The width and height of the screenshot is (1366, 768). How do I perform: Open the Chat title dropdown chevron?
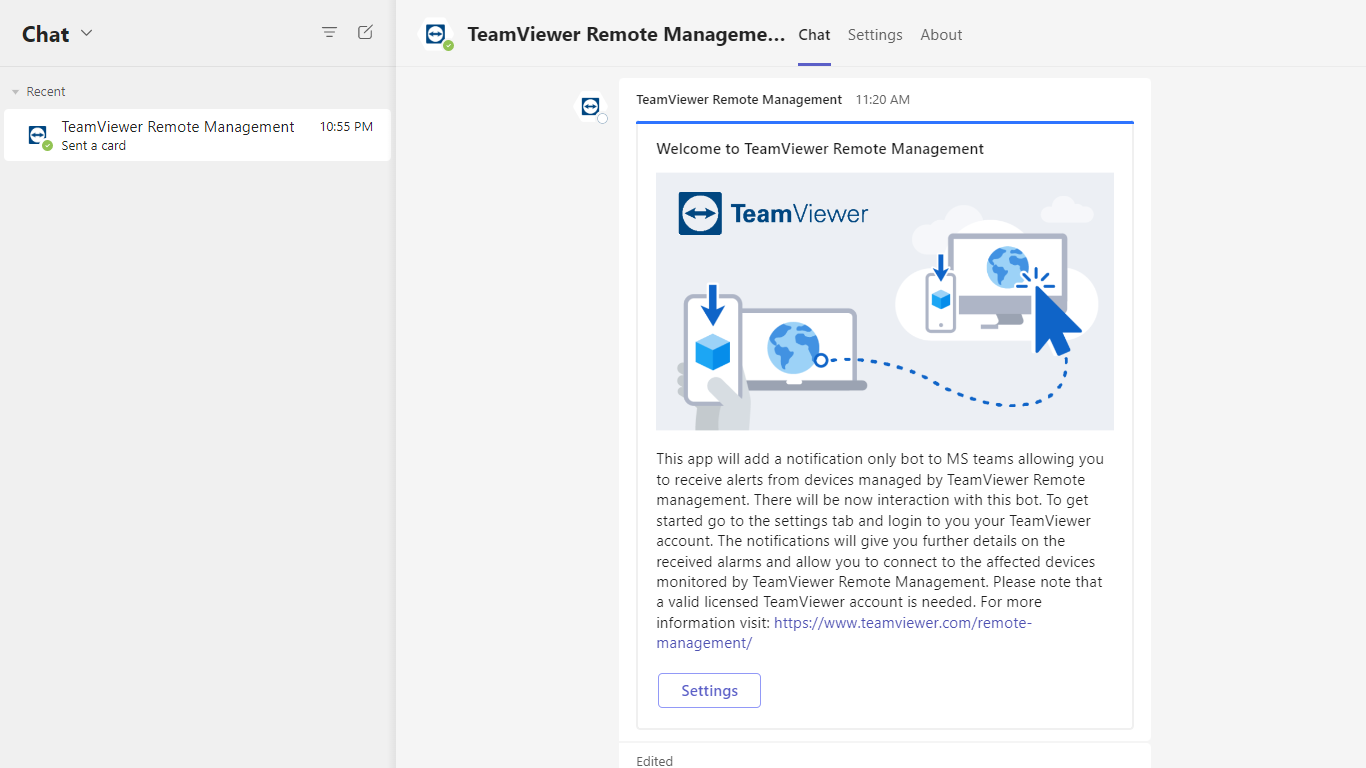tap(86, 33)
